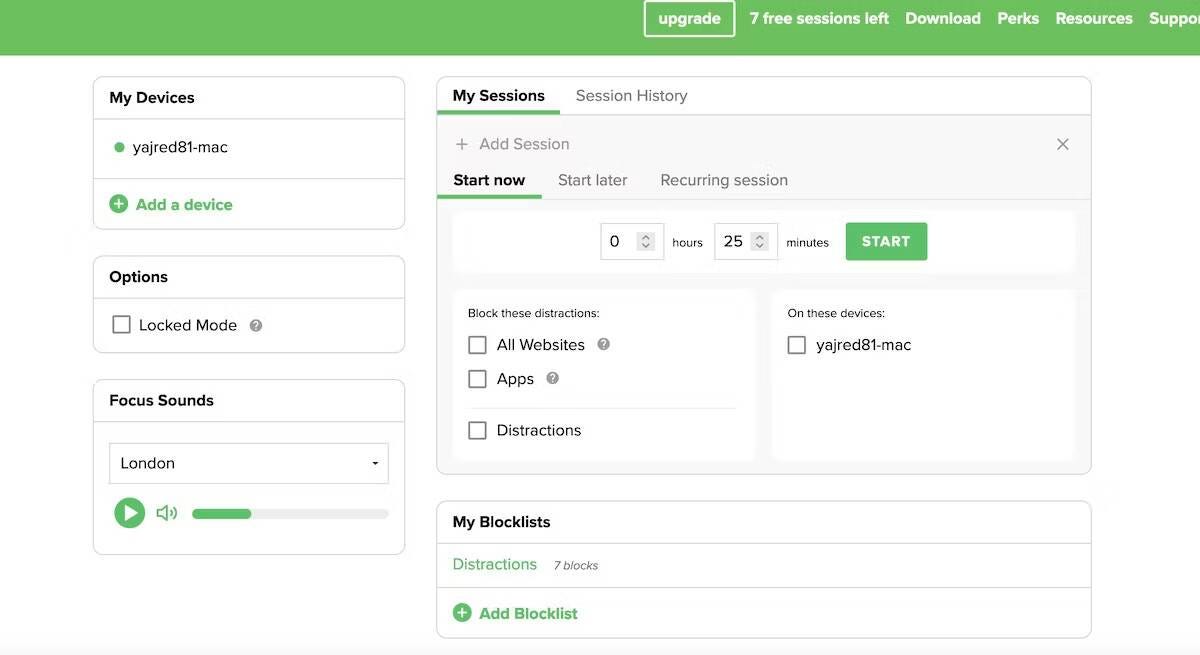Screen dimensions: 1200x655
Task: Show the All Websites help icon
Action: [x=603, y=344]
